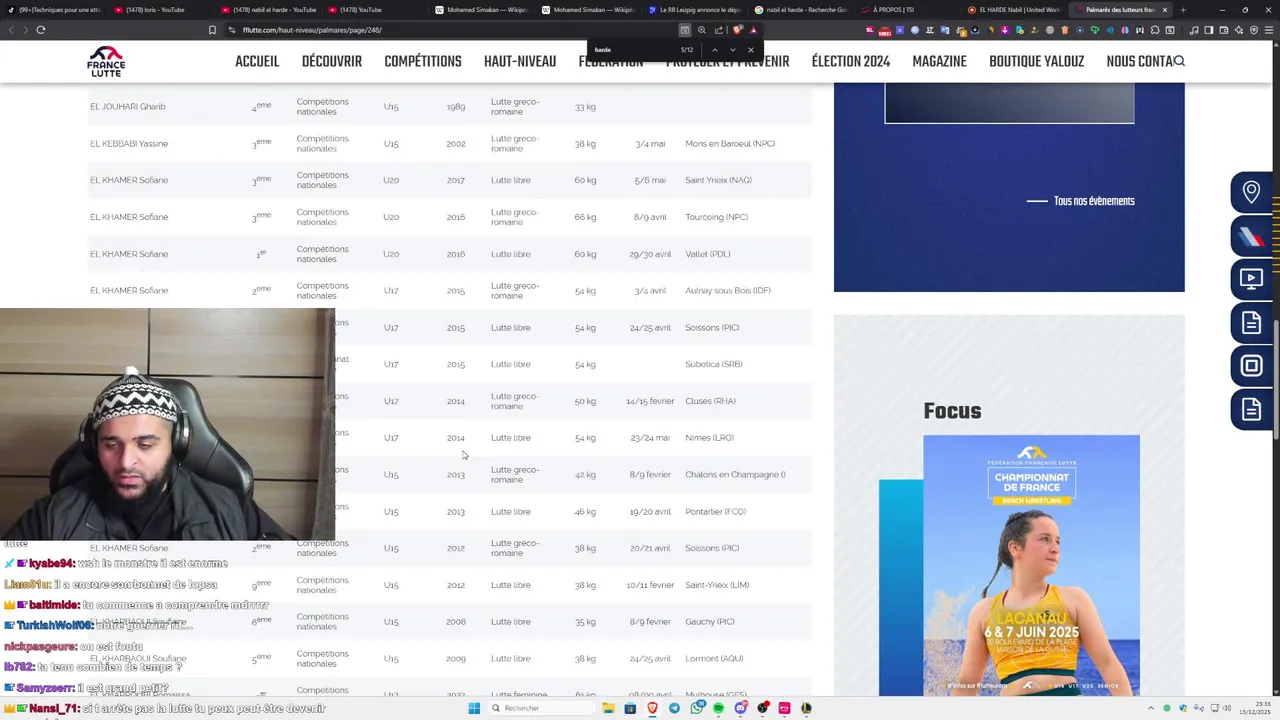
Task: Click 'Subotica (SRB)' cell
Action: click(714, 364)
